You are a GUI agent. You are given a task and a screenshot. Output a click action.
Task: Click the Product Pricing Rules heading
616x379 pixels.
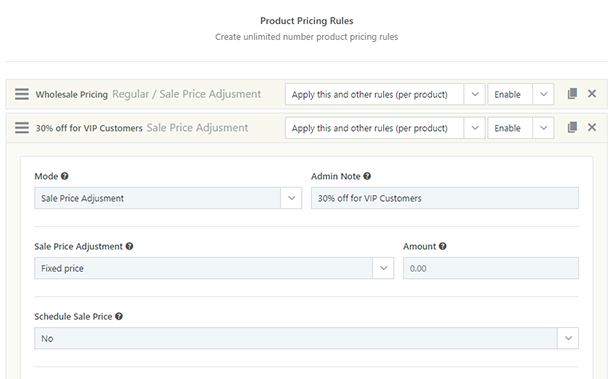306,21
